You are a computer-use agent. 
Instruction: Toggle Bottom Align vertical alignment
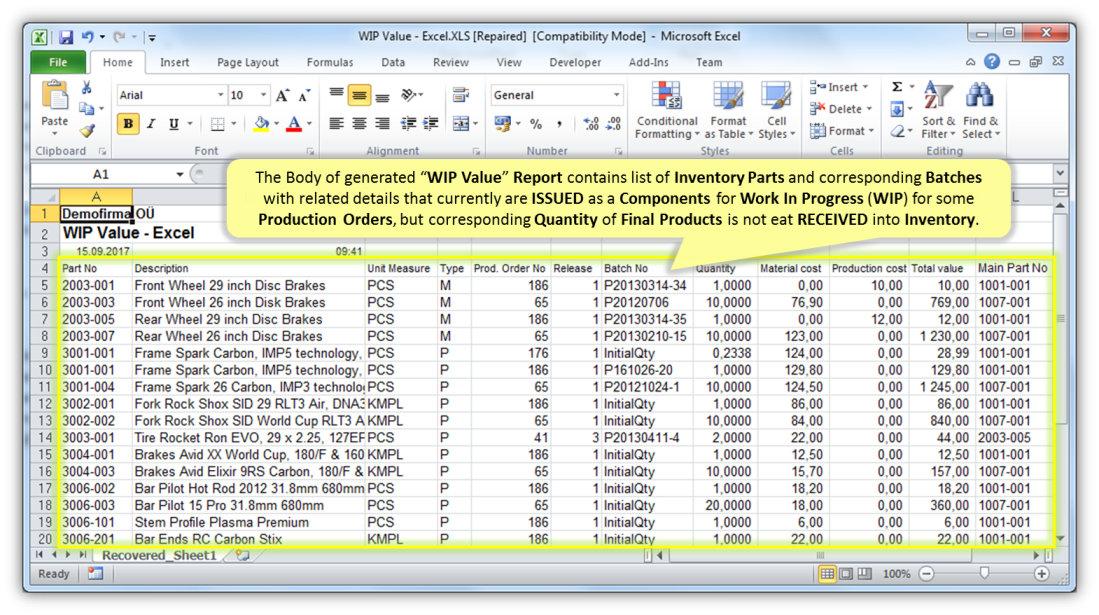[x=382, y=95]
